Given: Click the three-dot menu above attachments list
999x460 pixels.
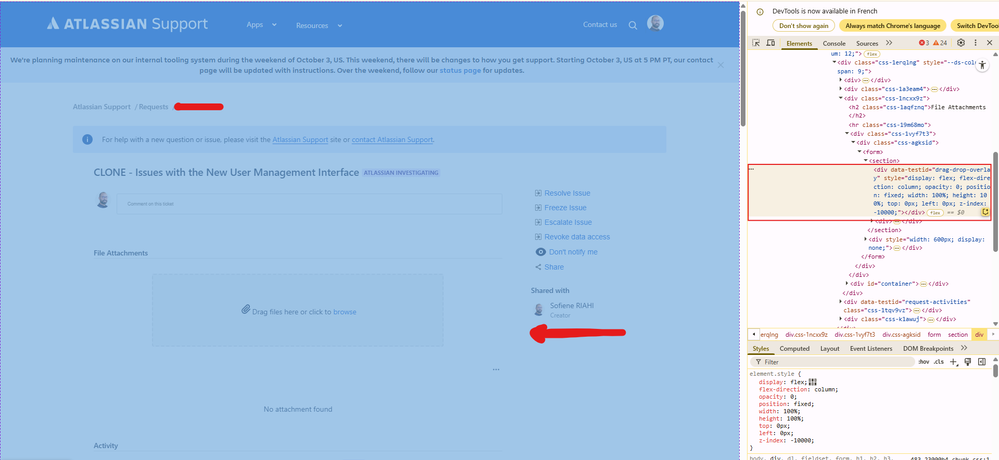Looking at the screenshot, I should click(496, 370).
